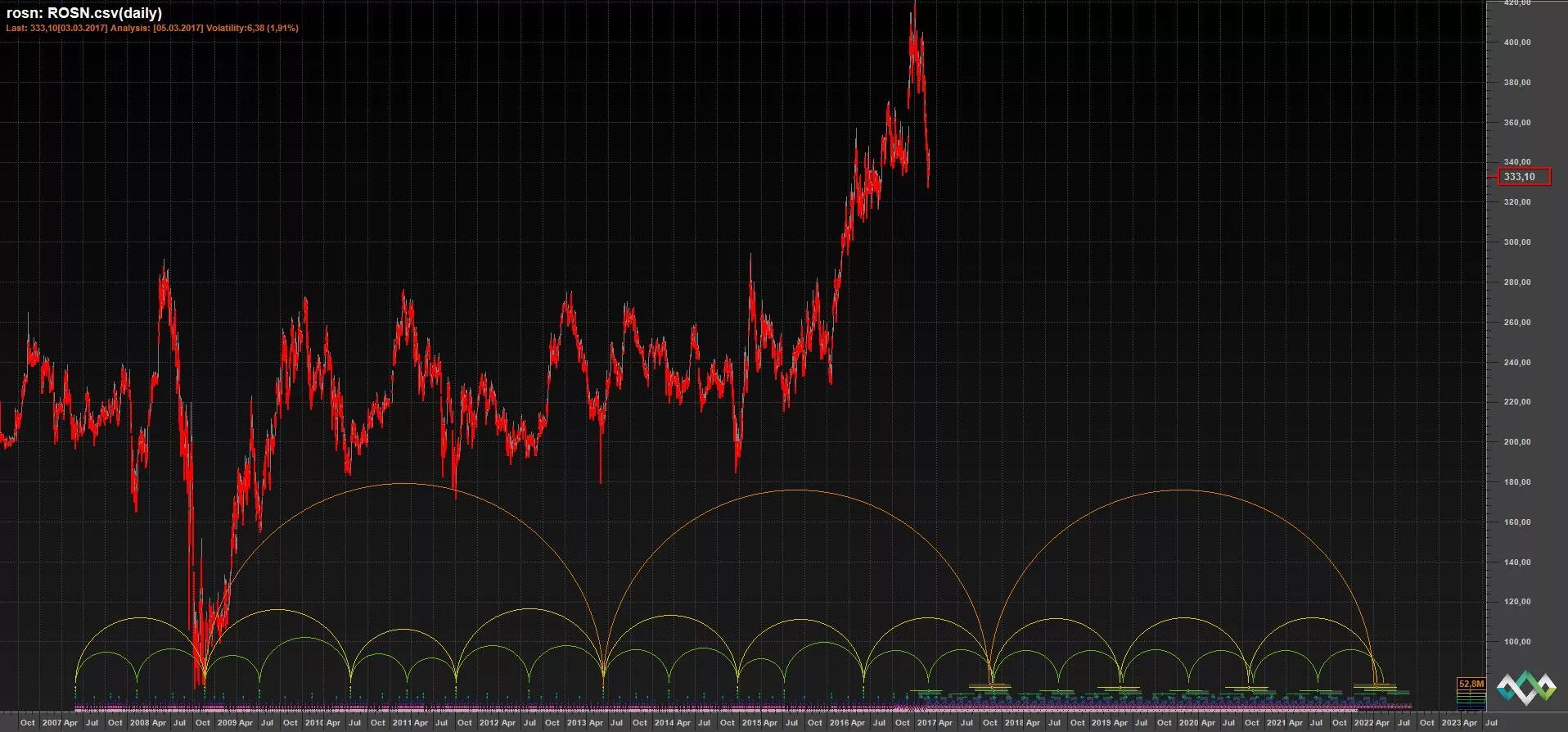Viewport: 1568px width, 732px height.
Task: Click the 360,00 price axis label
Action: 1516,123
